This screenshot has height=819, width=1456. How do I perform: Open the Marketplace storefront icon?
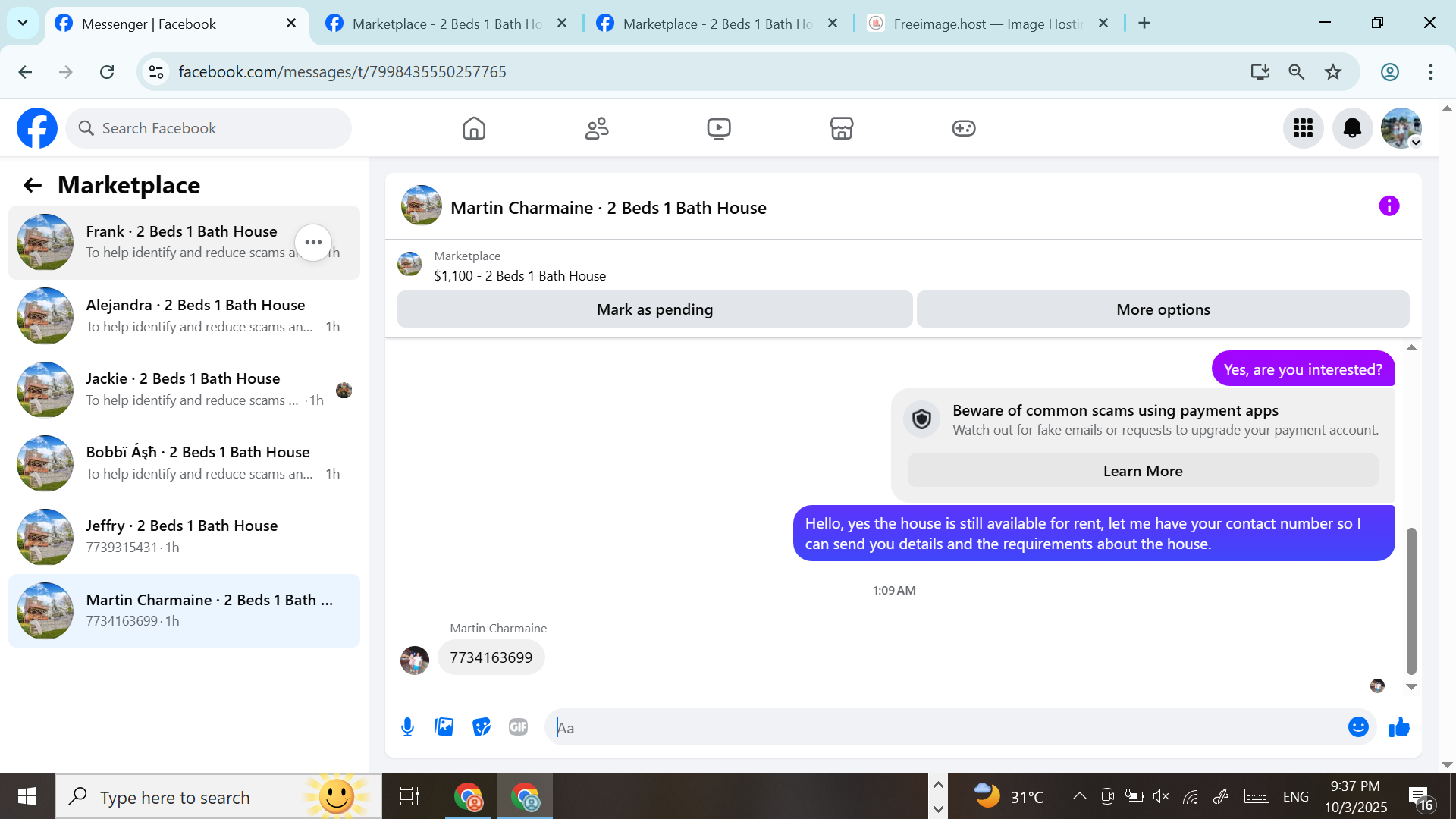842,128
